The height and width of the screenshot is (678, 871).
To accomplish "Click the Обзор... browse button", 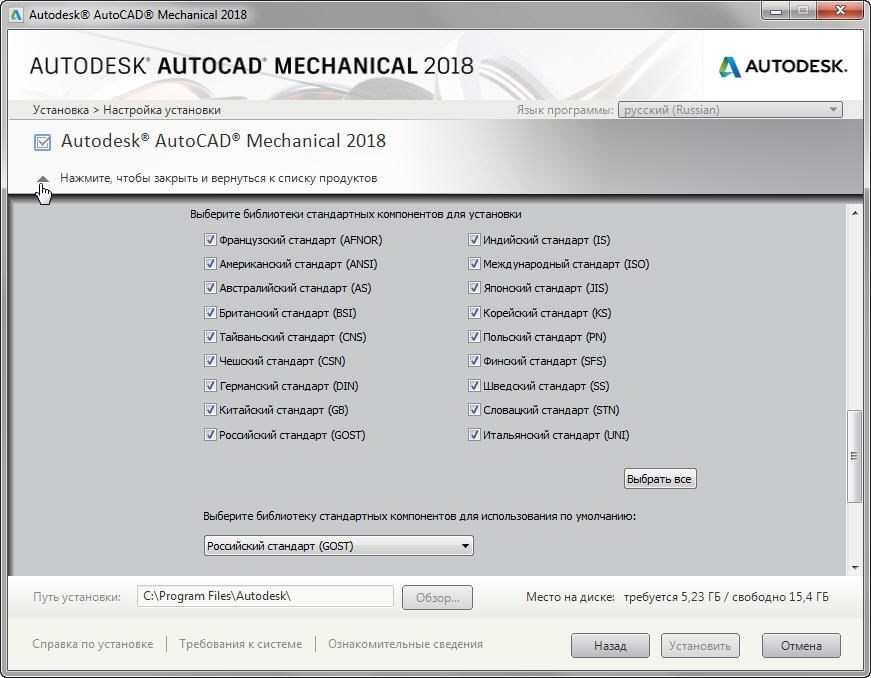I will pyautogui.click(x=437, y=597).
